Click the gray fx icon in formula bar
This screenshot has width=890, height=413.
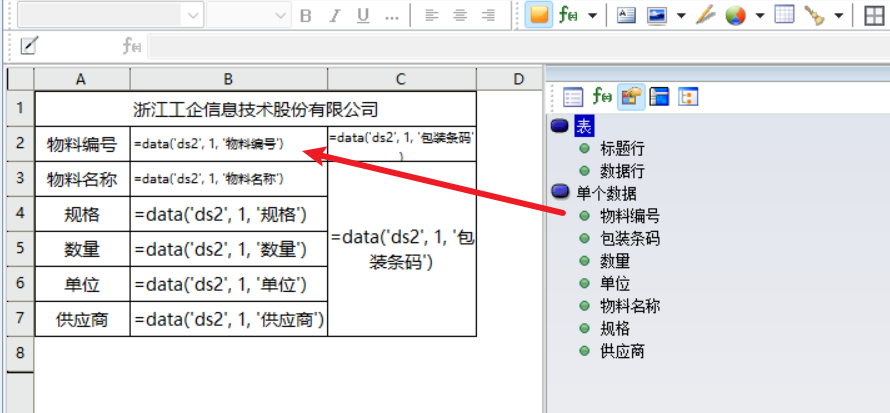132,45
